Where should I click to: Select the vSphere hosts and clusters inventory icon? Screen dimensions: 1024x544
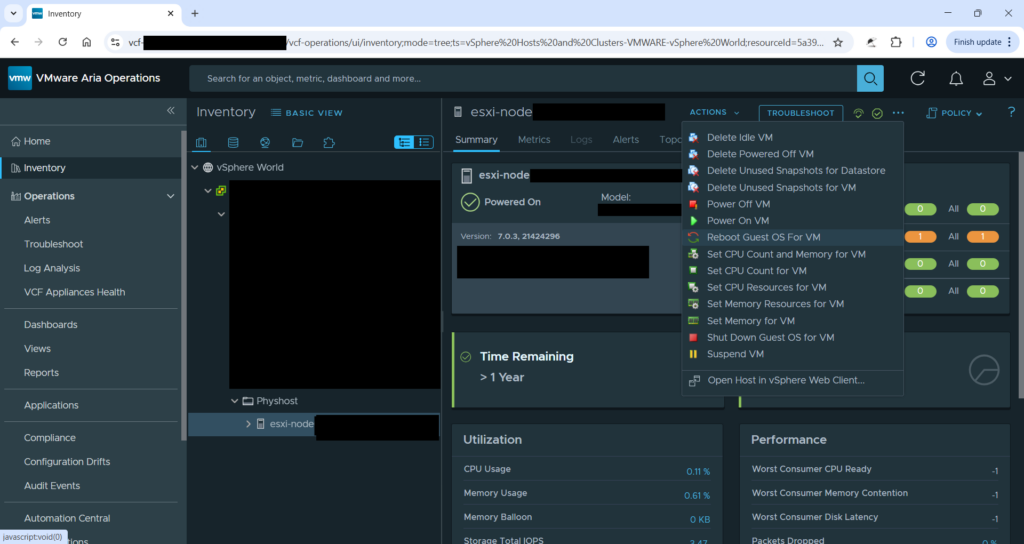point(201,142)
